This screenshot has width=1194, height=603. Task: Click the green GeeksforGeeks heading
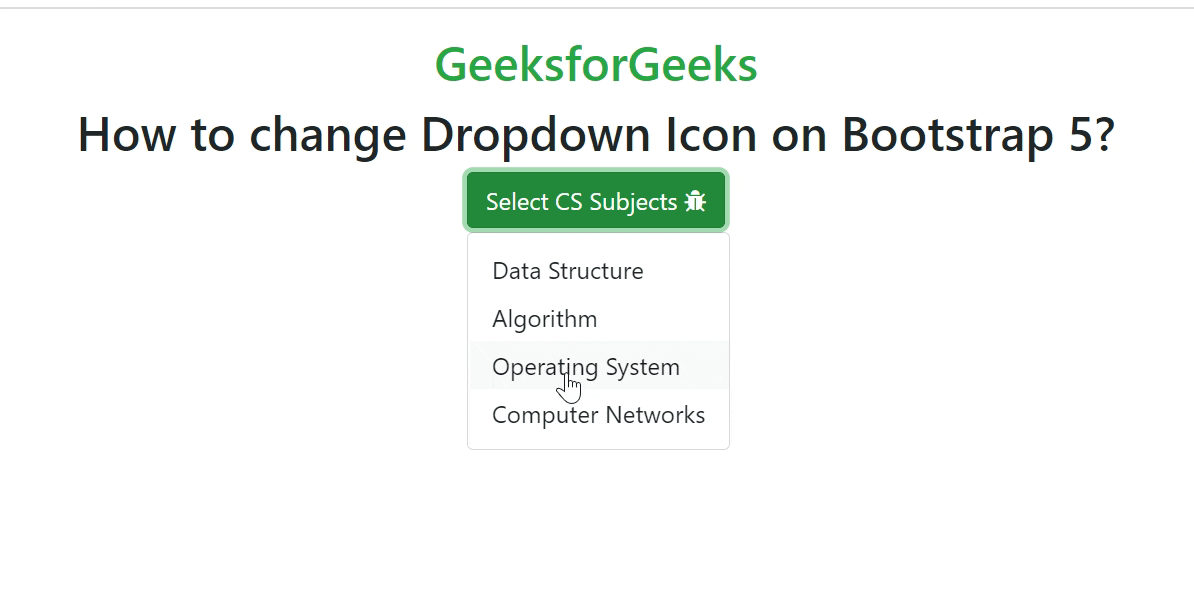click(x=596, y=65)
